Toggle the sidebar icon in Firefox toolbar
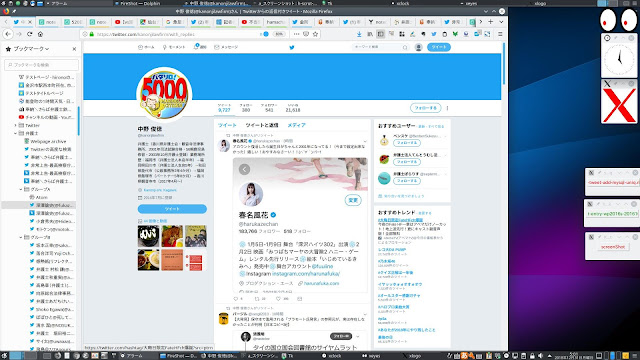 coord(381,34)
